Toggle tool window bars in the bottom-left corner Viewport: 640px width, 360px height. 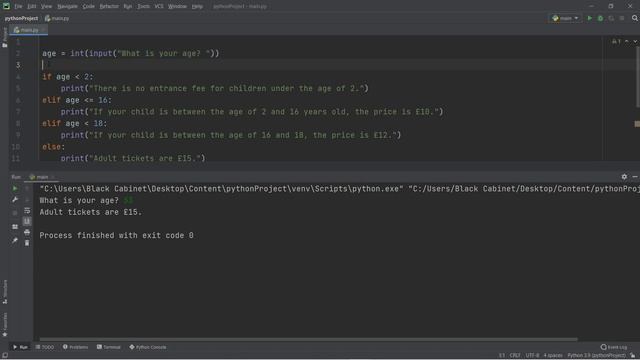click(4, 356)
